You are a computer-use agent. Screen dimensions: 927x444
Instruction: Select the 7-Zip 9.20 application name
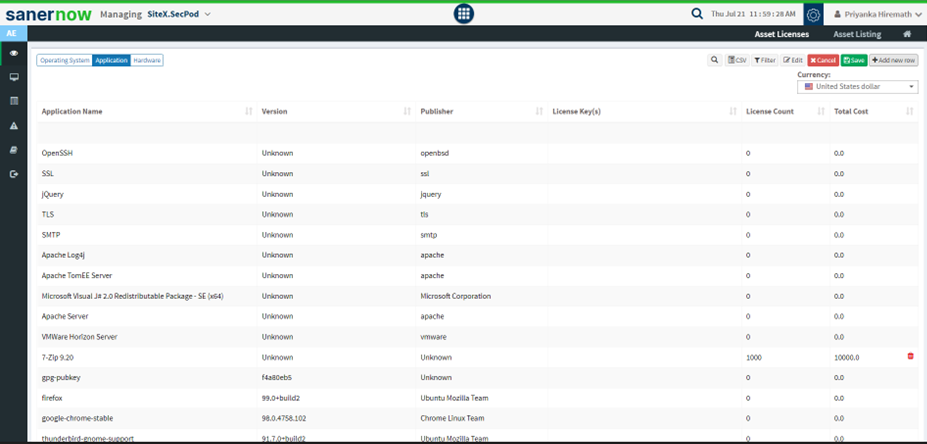coord(57,357)
